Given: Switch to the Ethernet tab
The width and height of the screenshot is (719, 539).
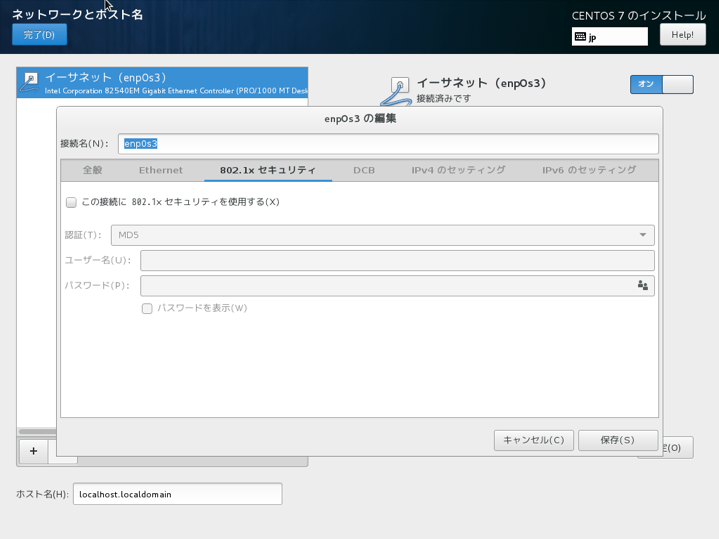Looking at the screenshot, I should pos(160,170).
